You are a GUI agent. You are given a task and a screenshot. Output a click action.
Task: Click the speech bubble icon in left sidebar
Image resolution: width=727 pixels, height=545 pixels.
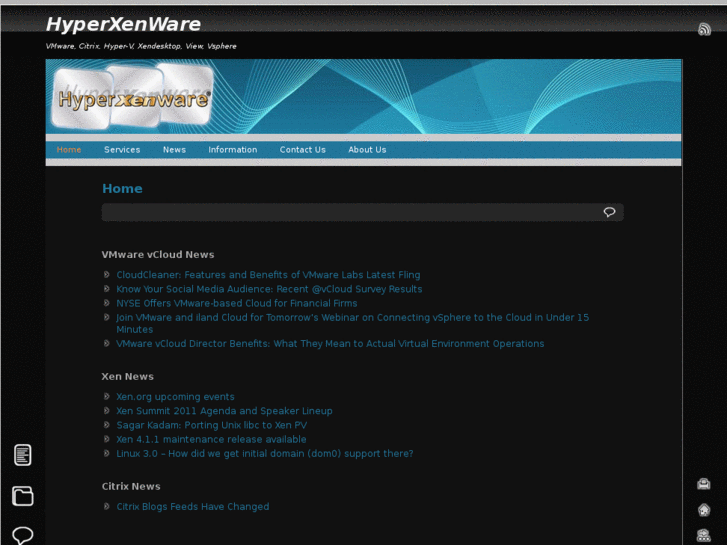[x=23, y=536]
